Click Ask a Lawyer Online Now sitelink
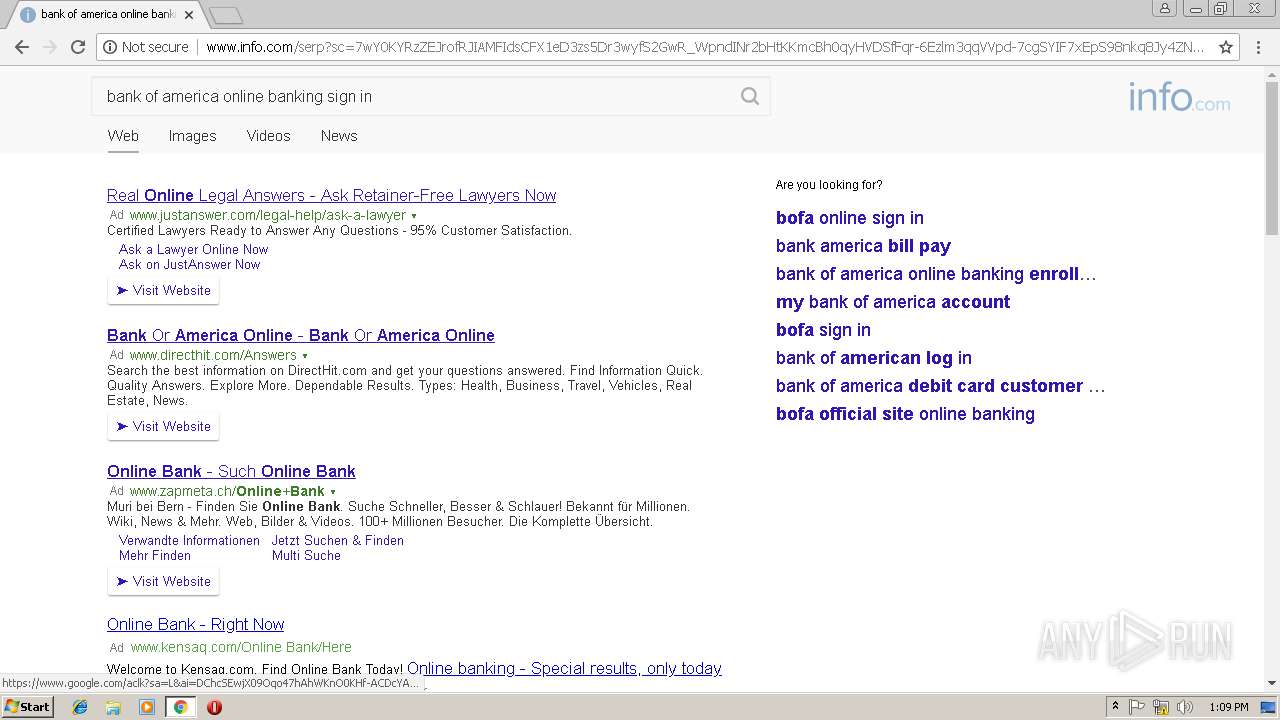The height and width of the screenshot is (720, 1280). click(193, 249)
